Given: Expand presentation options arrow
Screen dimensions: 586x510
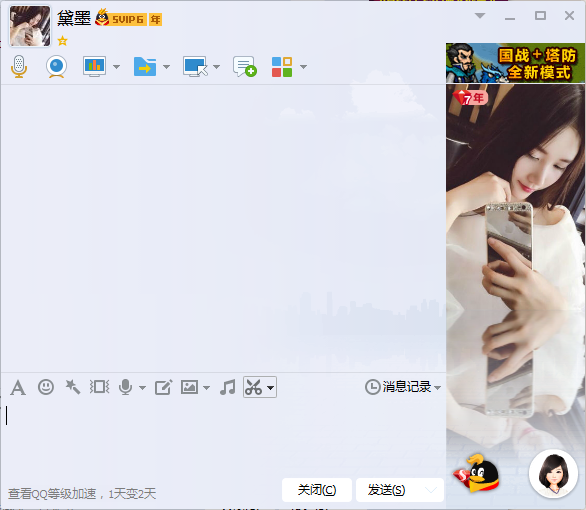Looking at the screenshot, I should (x=117, y=67).
